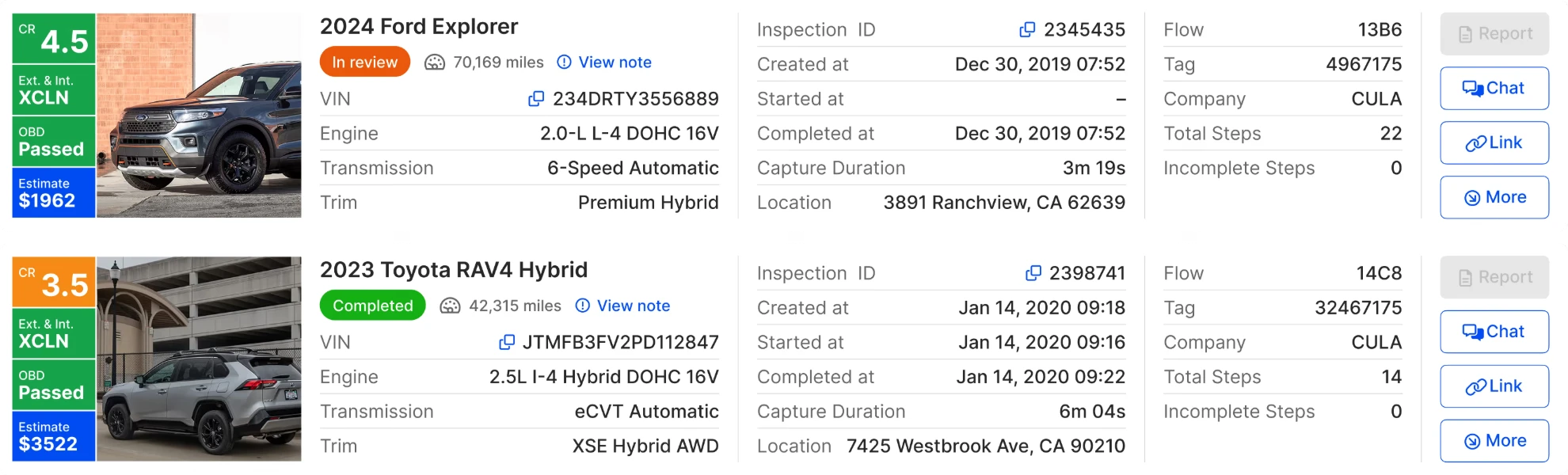Viewport: 1568px width, 475px height.
Task: Open View note for Ford Explorer
Action: (x=615, y=63)
